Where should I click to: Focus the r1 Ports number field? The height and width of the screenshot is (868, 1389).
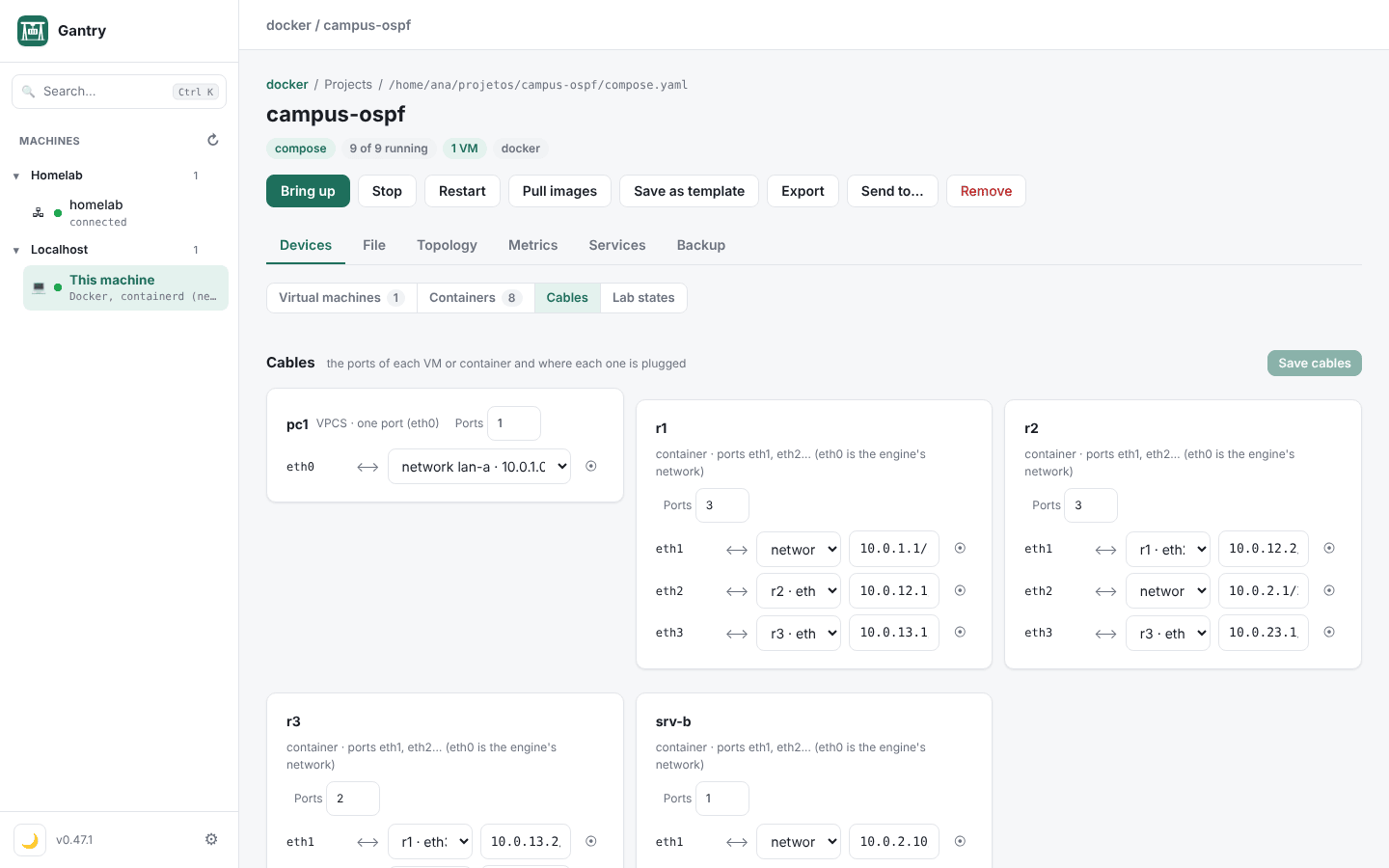pos(722,505)
